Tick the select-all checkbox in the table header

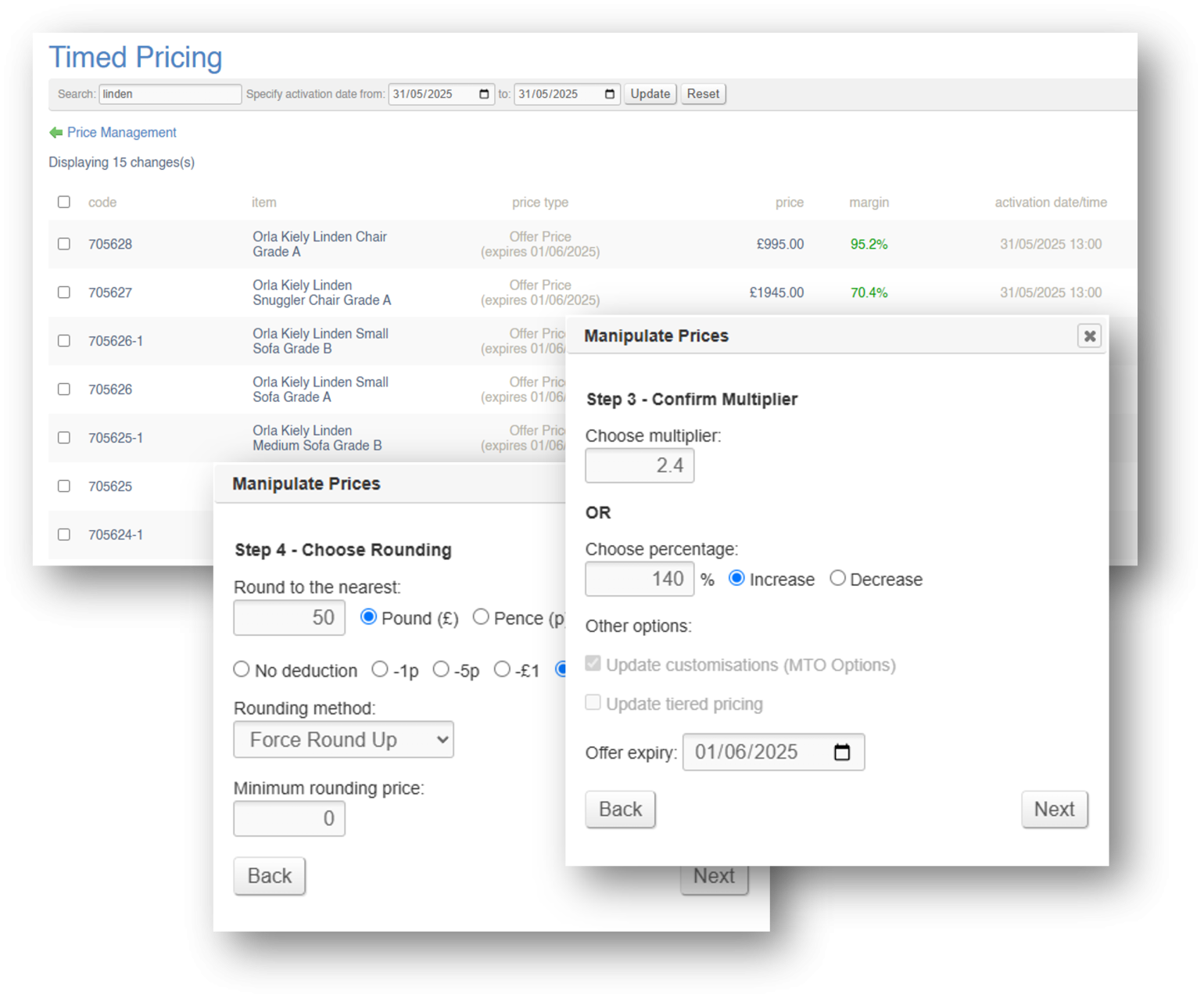pos(63,201)
